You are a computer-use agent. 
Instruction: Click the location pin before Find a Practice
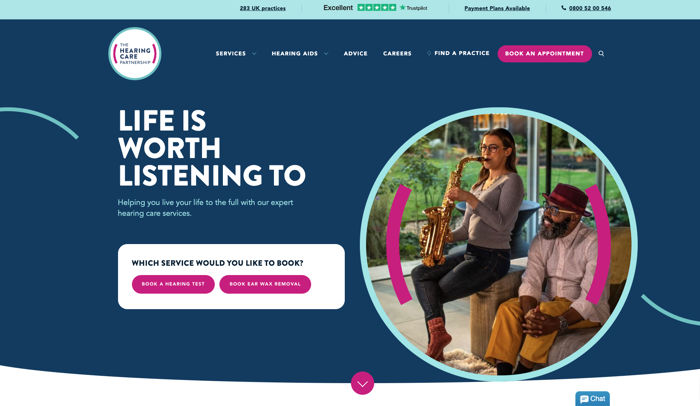click(x=429, y=53)
